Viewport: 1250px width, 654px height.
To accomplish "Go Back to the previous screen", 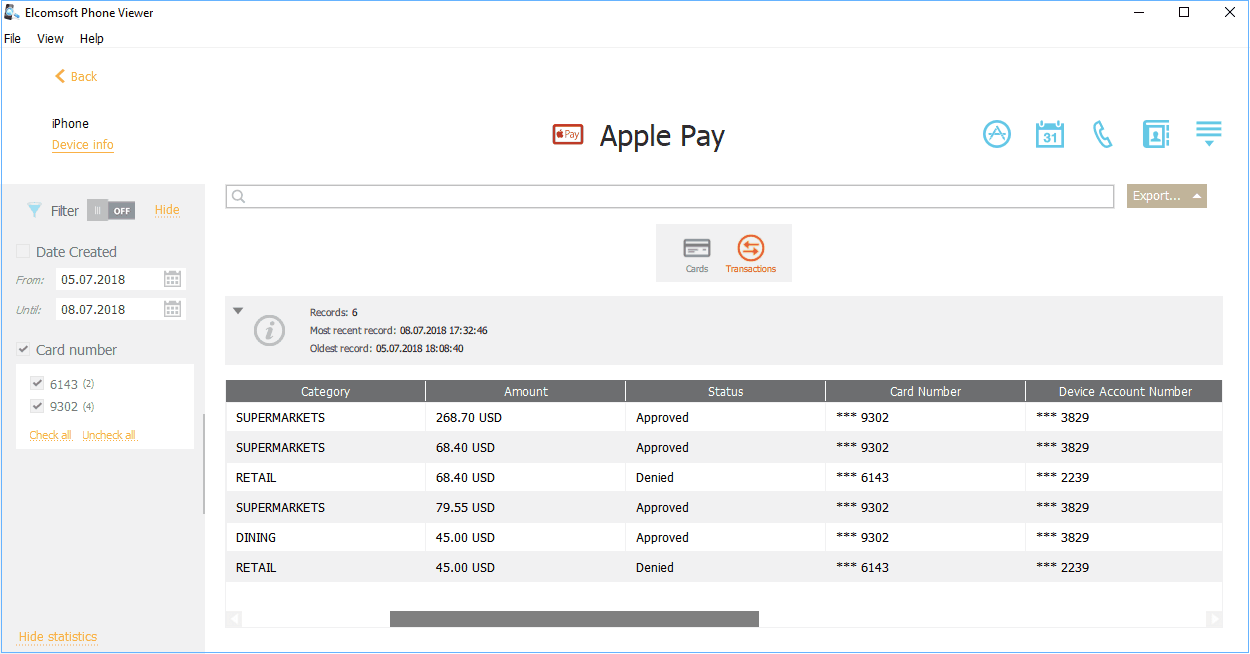I will click(x=76, y=77).
